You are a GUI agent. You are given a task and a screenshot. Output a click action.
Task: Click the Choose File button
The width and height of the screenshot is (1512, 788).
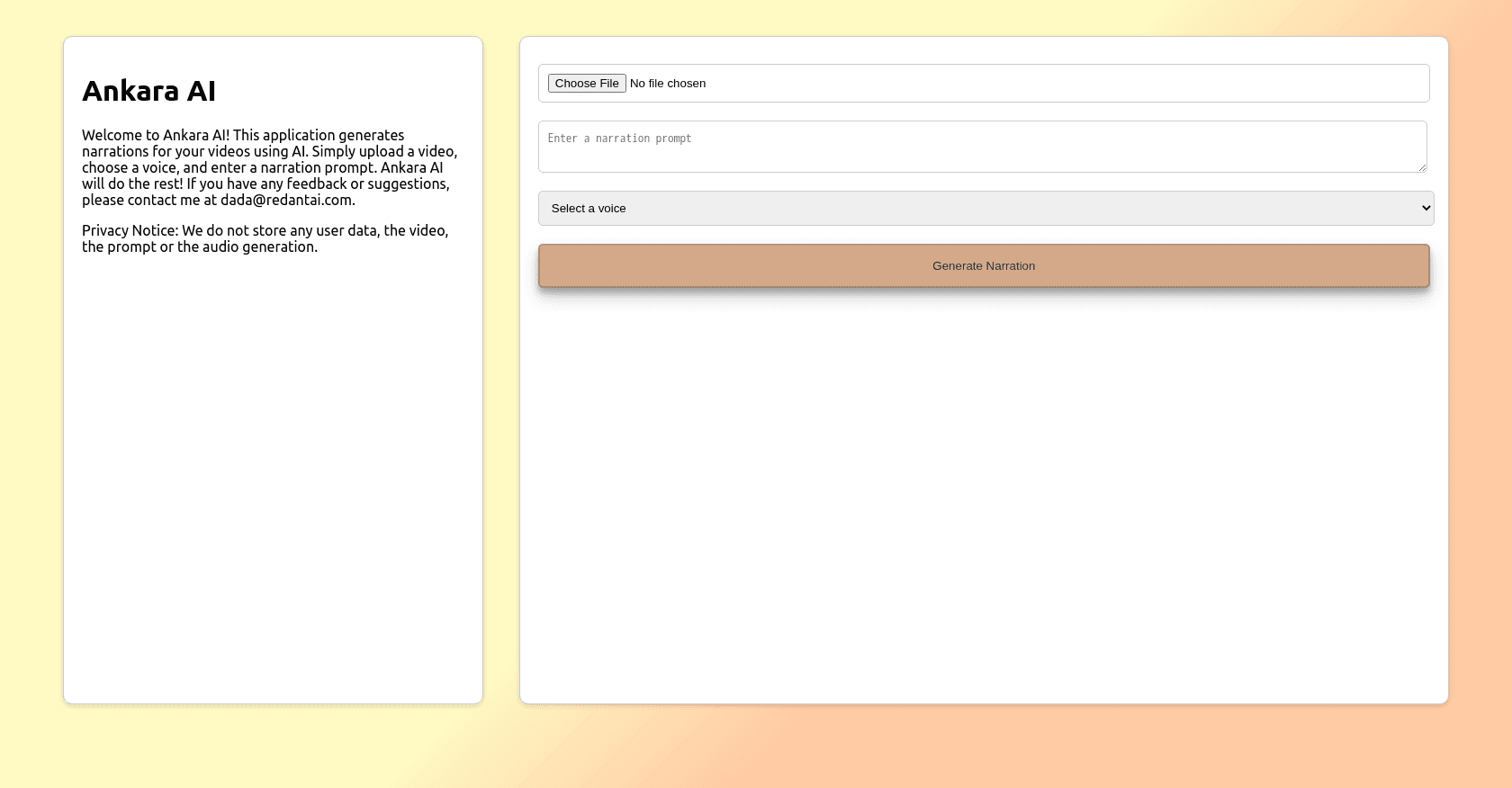pyautogui.click(x=587, y=84)
